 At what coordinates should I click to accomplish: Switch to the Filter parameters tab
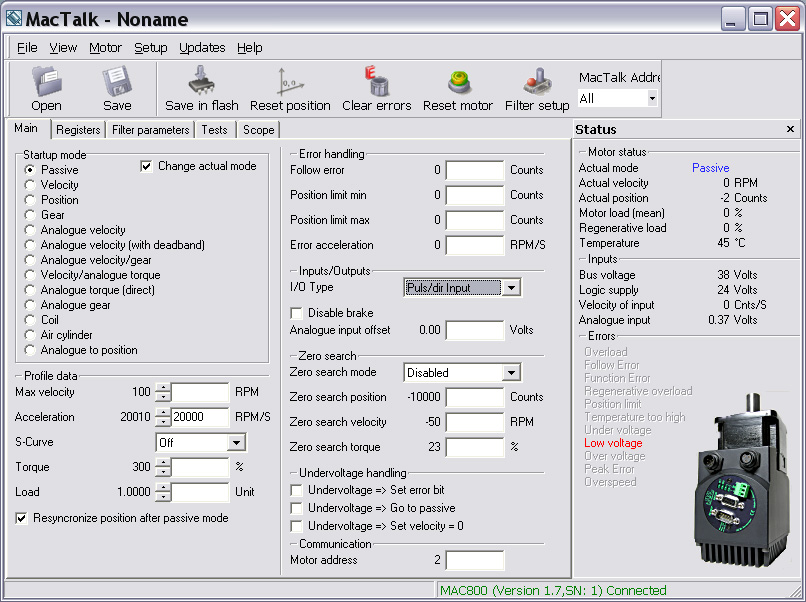click(x=151, y=130)
